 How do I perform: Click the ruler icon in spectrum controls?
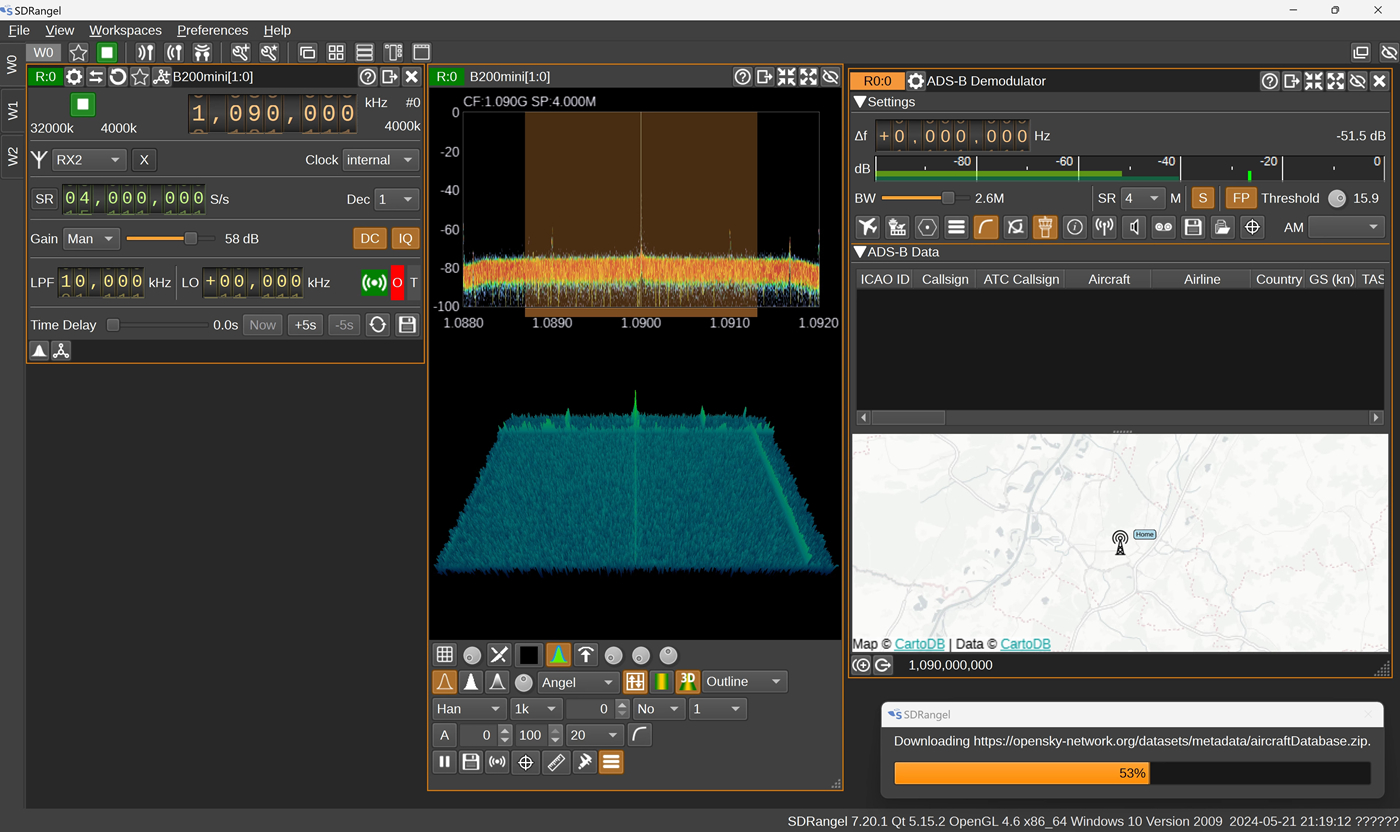click(557, 762)
